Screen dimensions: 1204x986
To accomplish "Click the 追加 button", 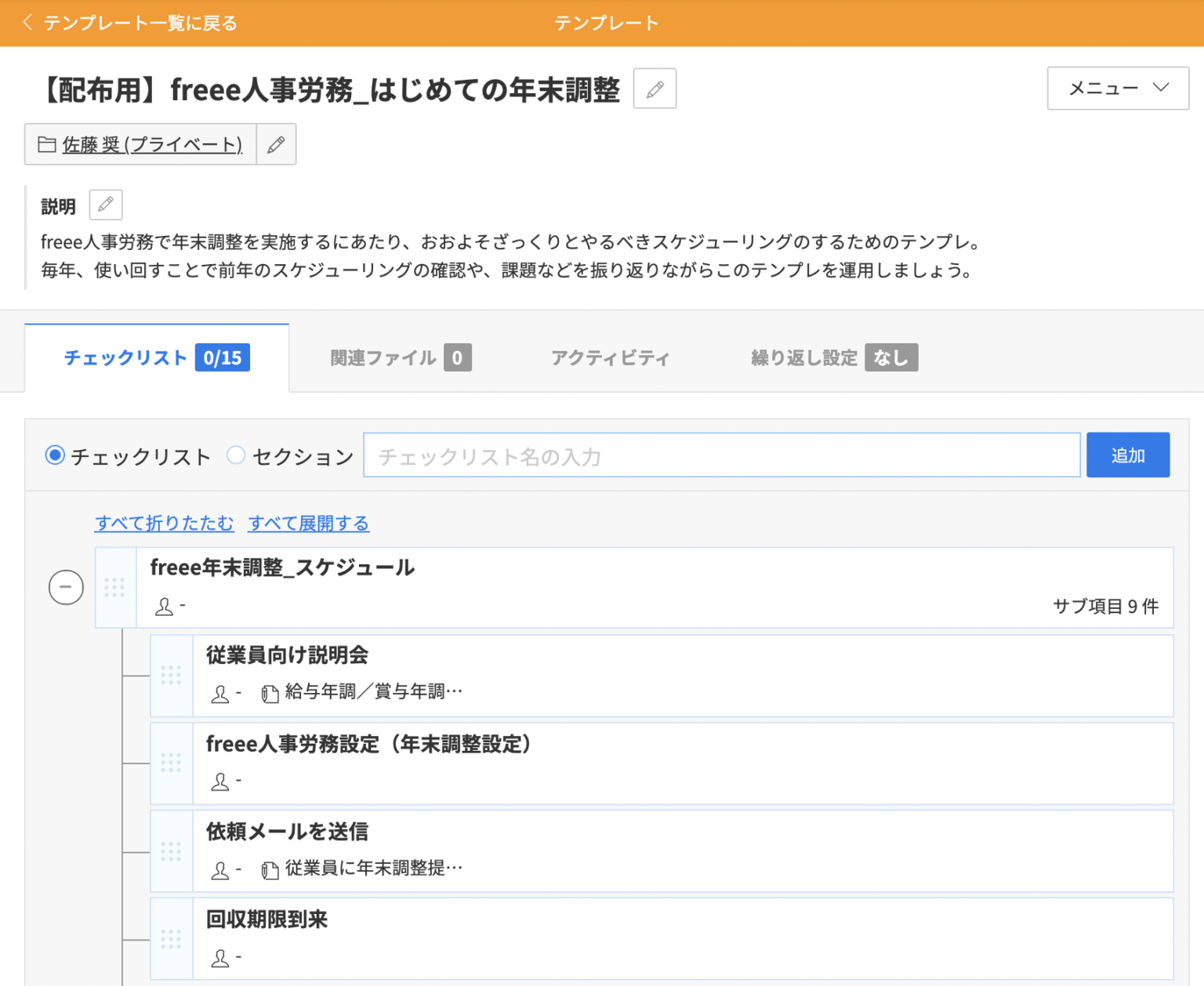I will point(1128,455).
